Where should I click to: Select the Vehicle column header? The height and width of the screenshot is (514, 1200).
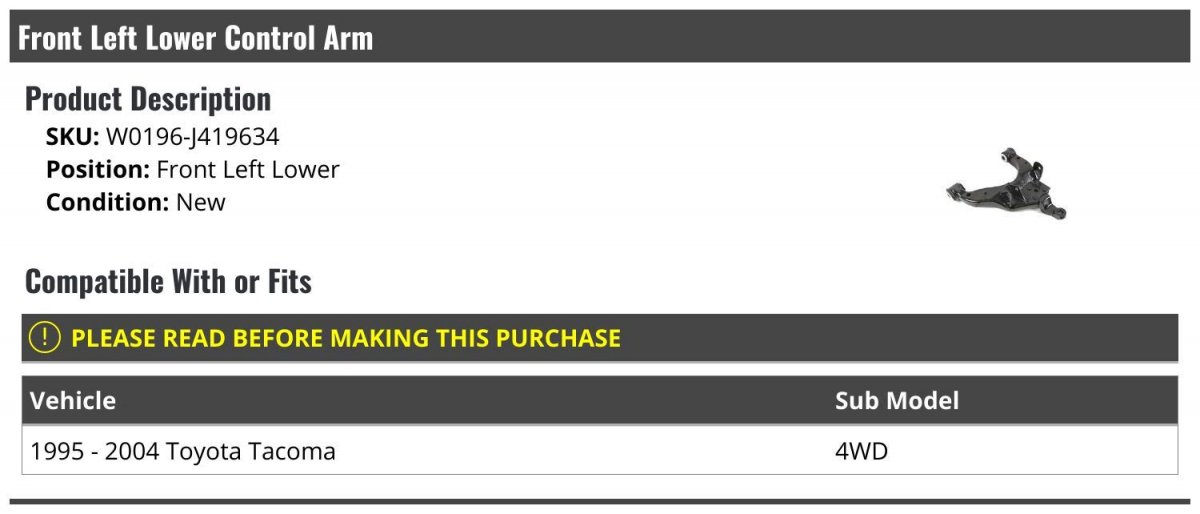coord(73,401)
